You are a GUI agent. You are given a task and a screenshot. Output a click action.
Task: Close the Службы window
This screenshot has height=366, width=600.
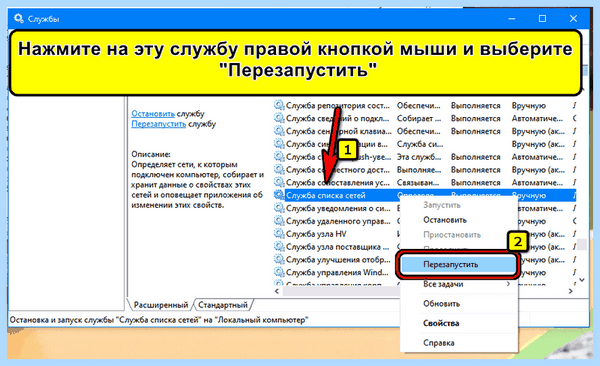[x=573, y=18]
